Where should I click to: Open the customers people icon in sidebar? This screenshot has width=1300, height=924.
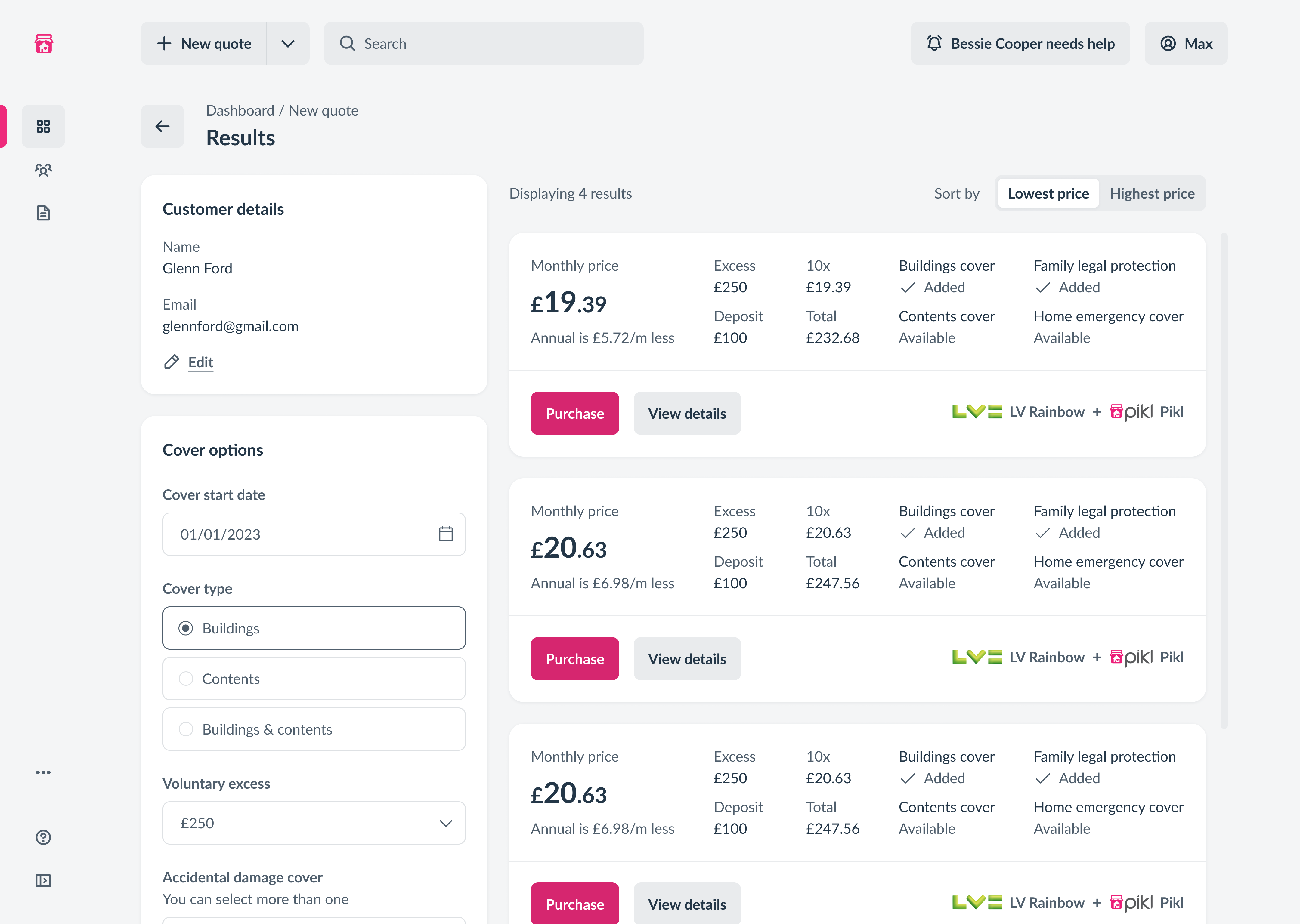click(x=43, y=170)
